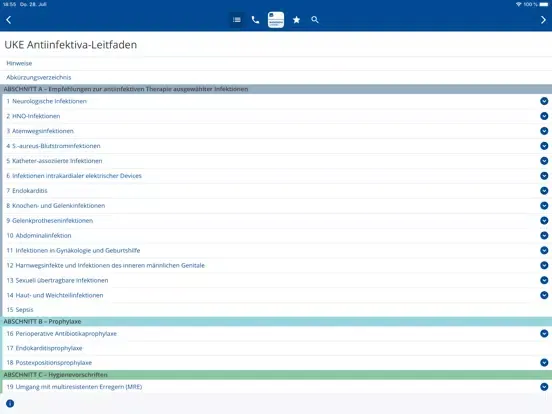Screen dimensions: 552x414
Task: Expand chevron for multiresistenten Erregern row
Action: click(x=544, y=387)
